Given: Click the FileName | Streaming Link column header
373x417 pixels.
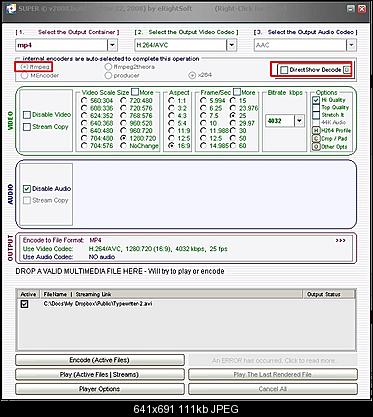Looking at the screenshot, I should [171, 294].
